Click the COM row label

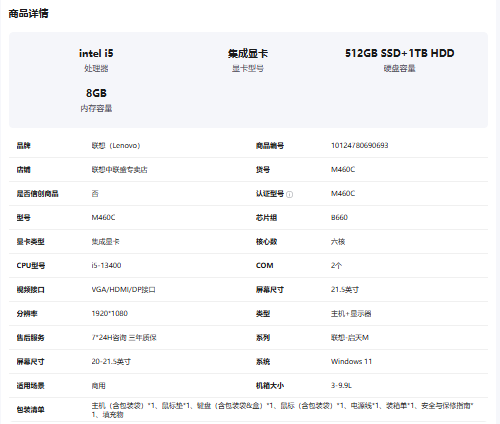tap(265, 266)
